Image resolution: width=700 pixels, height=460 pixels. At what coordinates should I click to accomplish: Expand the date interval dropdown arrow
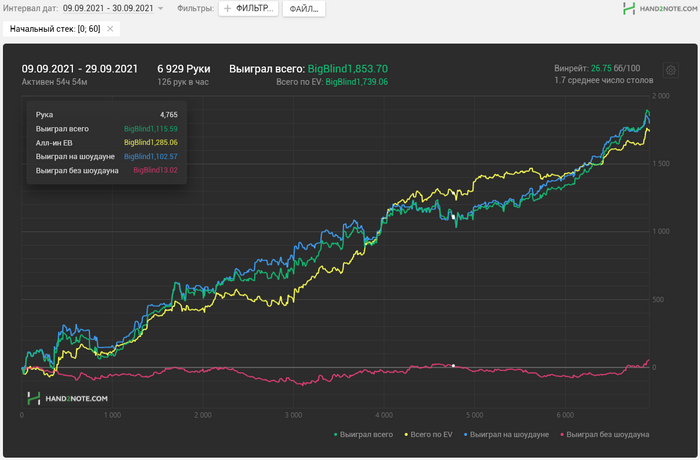161,8
